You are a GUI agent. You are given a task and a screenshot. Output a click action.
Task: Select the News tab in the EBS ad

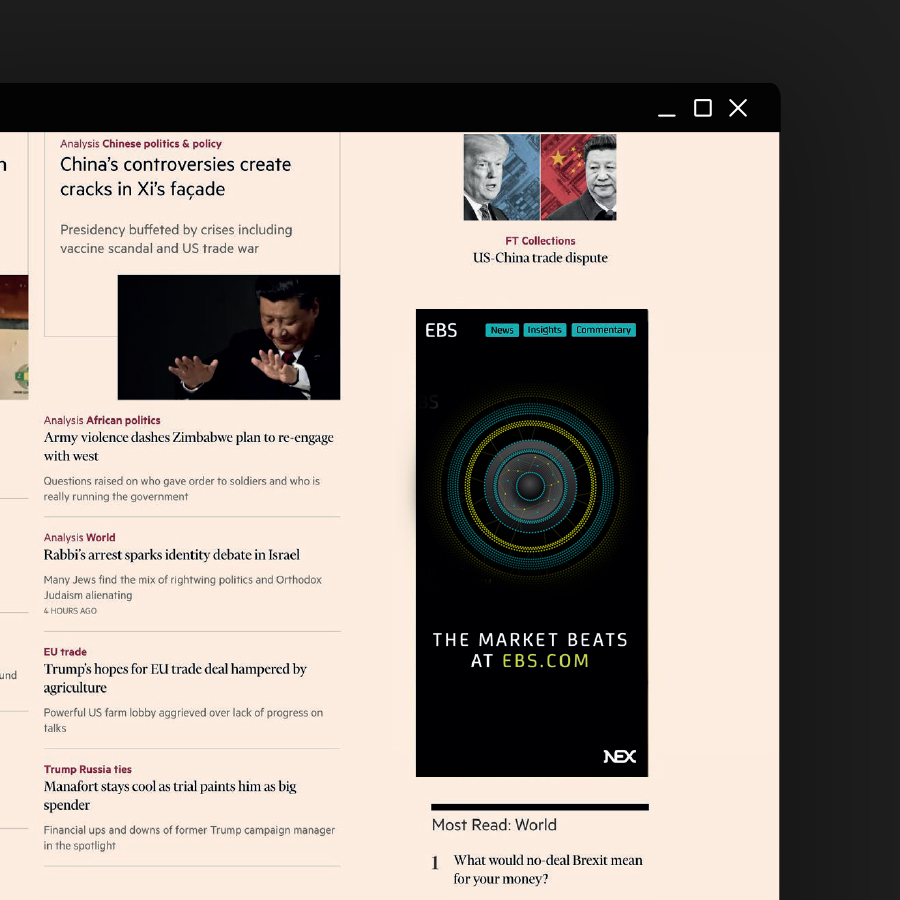[x=501, y=329]
